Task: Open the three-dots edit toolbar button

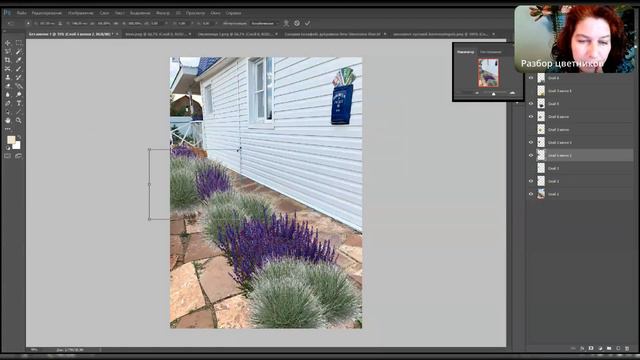Action: (x=8, y=129)
